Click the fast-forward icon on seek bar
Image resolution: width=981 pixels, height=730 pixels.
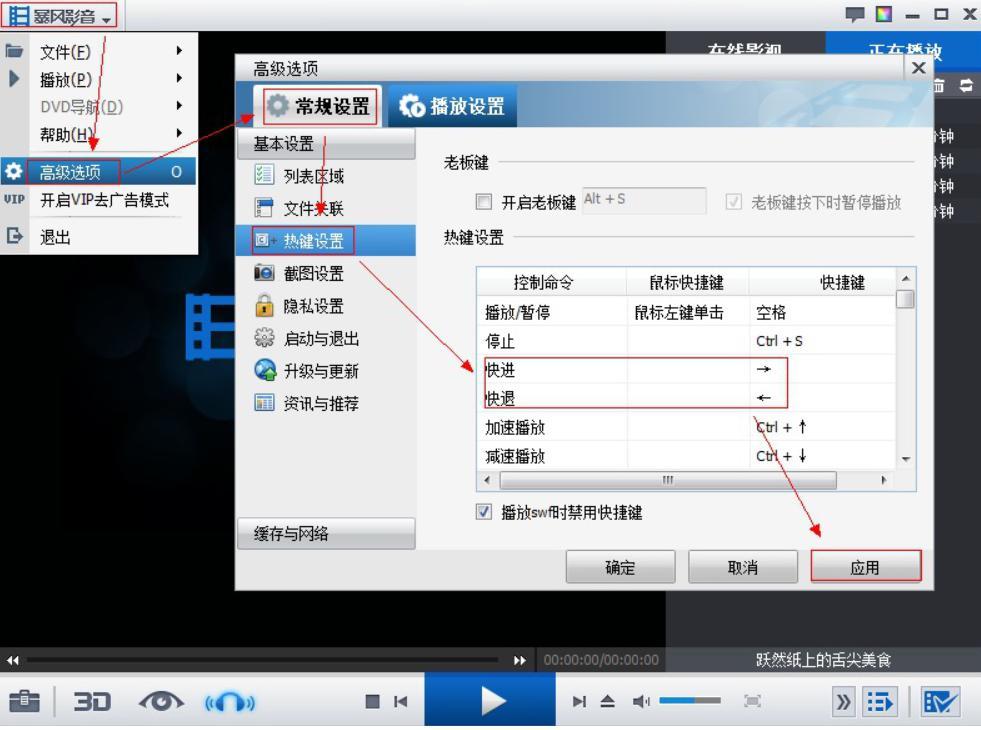click(519, 660)
